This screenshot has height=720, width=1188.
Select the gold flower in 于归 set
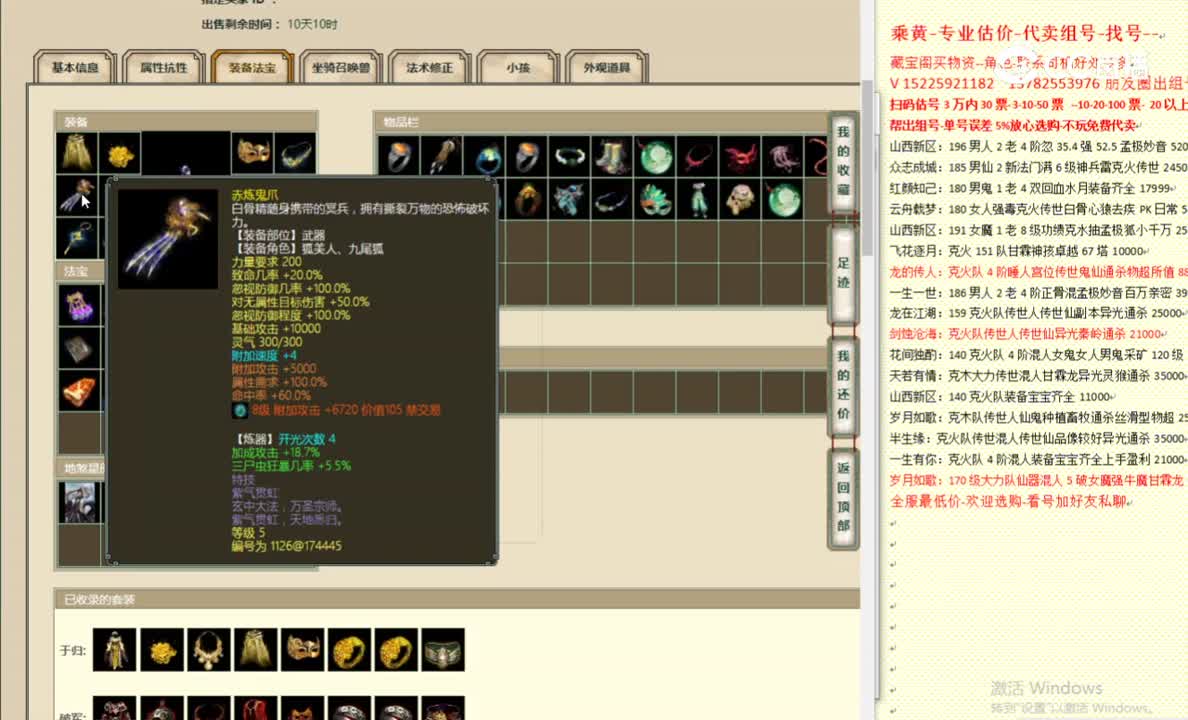161,650
